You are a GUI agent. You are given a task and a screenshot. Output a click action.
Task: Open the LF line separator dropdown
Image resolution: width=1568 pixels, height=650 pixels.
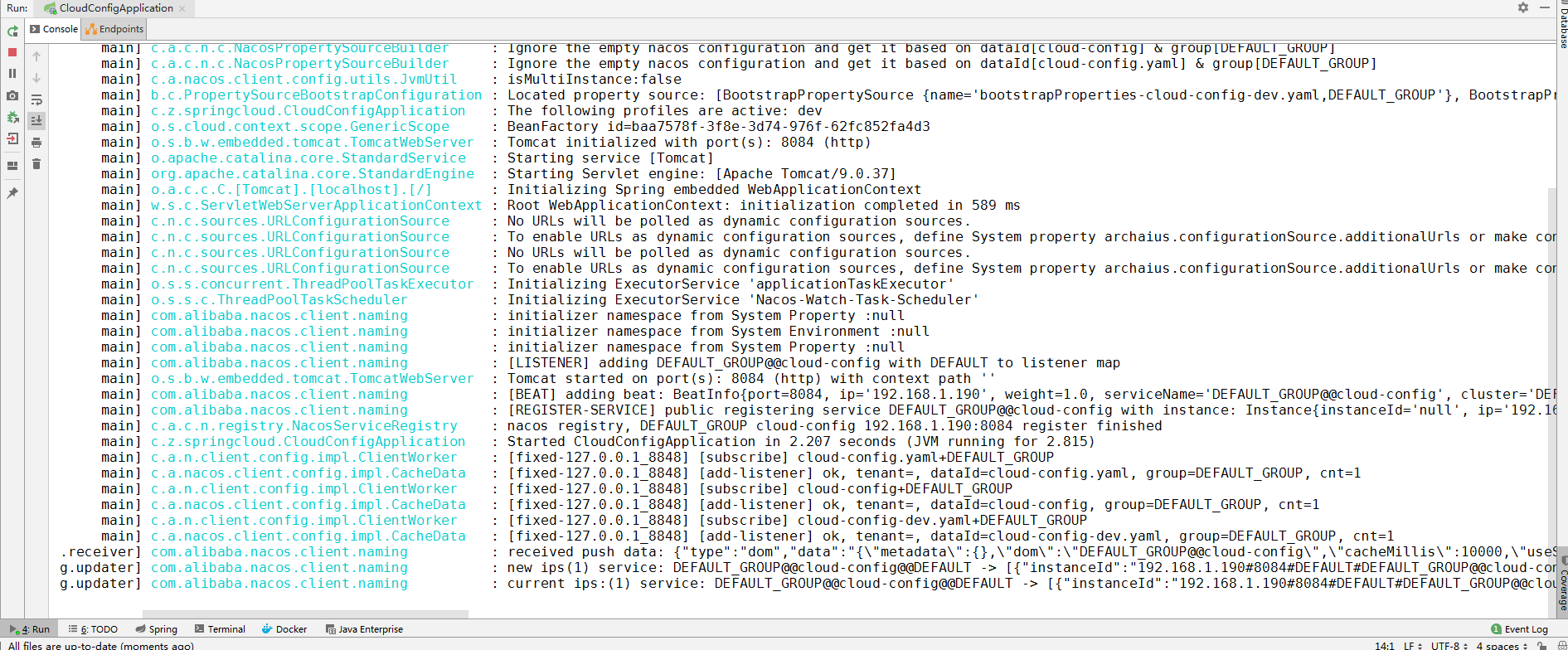pyautogui.click(x=1413, y=645)
